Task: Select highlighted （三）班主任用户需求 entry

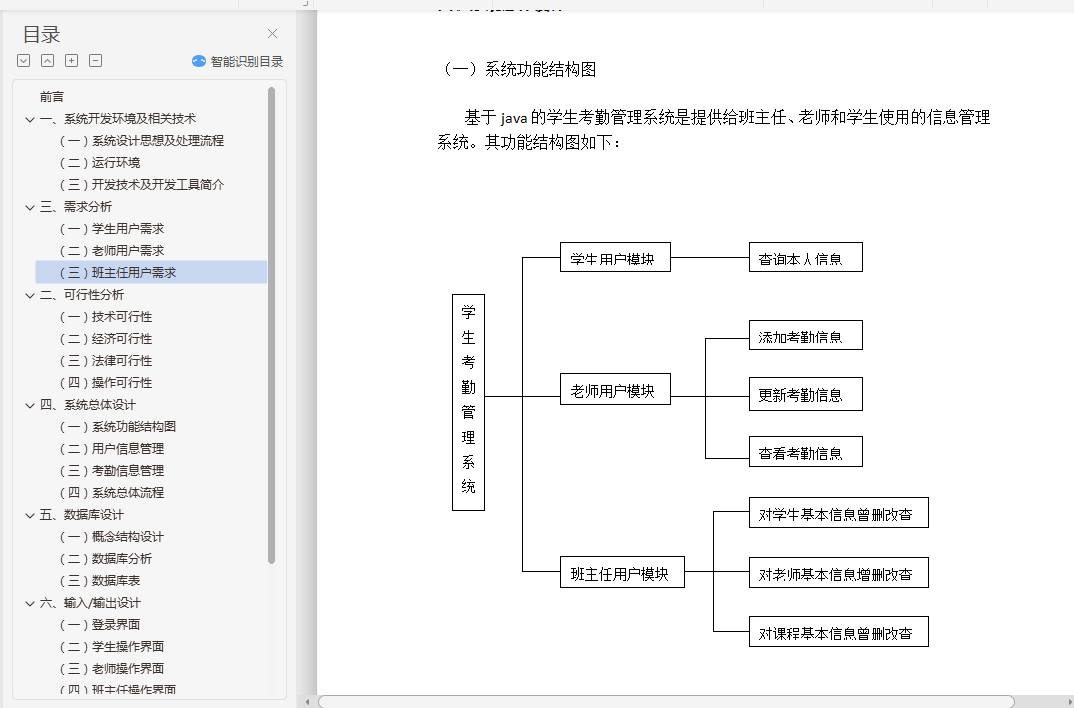Action: [151, 272]
